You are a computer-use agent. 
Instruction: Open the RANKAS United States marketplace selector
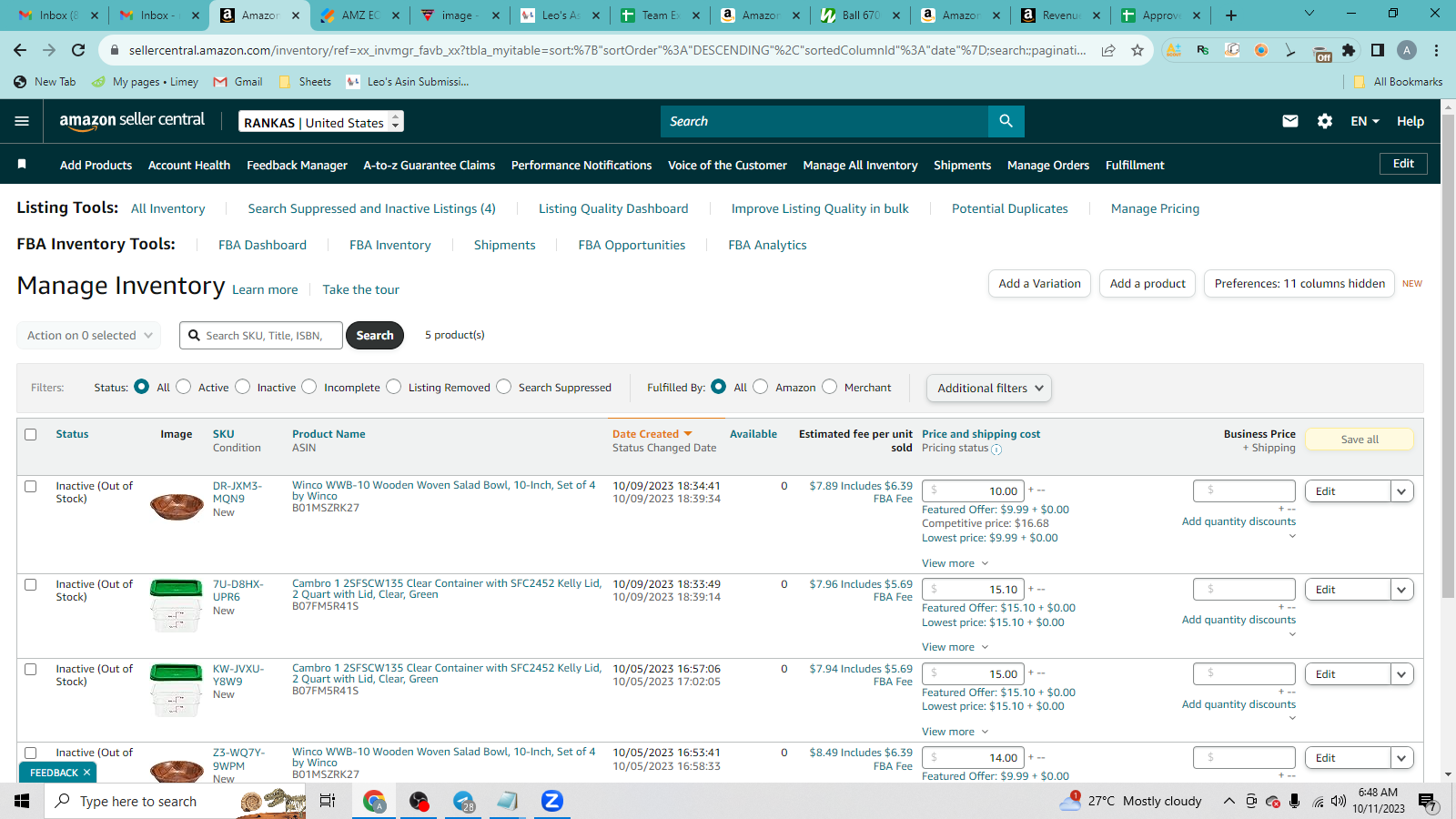321,122
